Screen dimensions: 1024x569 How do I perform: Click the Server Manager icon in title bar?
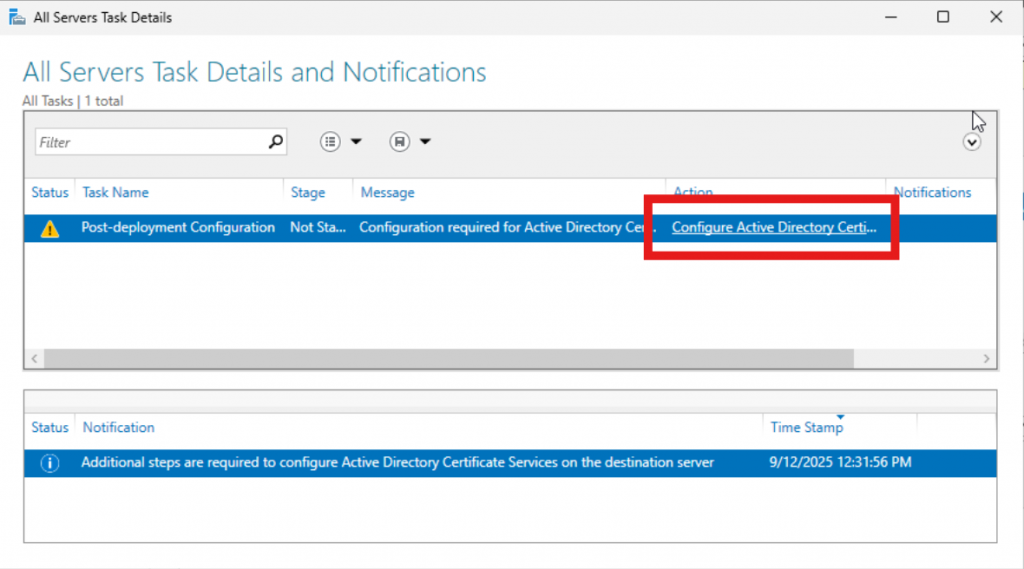click(x=15, y=17)
